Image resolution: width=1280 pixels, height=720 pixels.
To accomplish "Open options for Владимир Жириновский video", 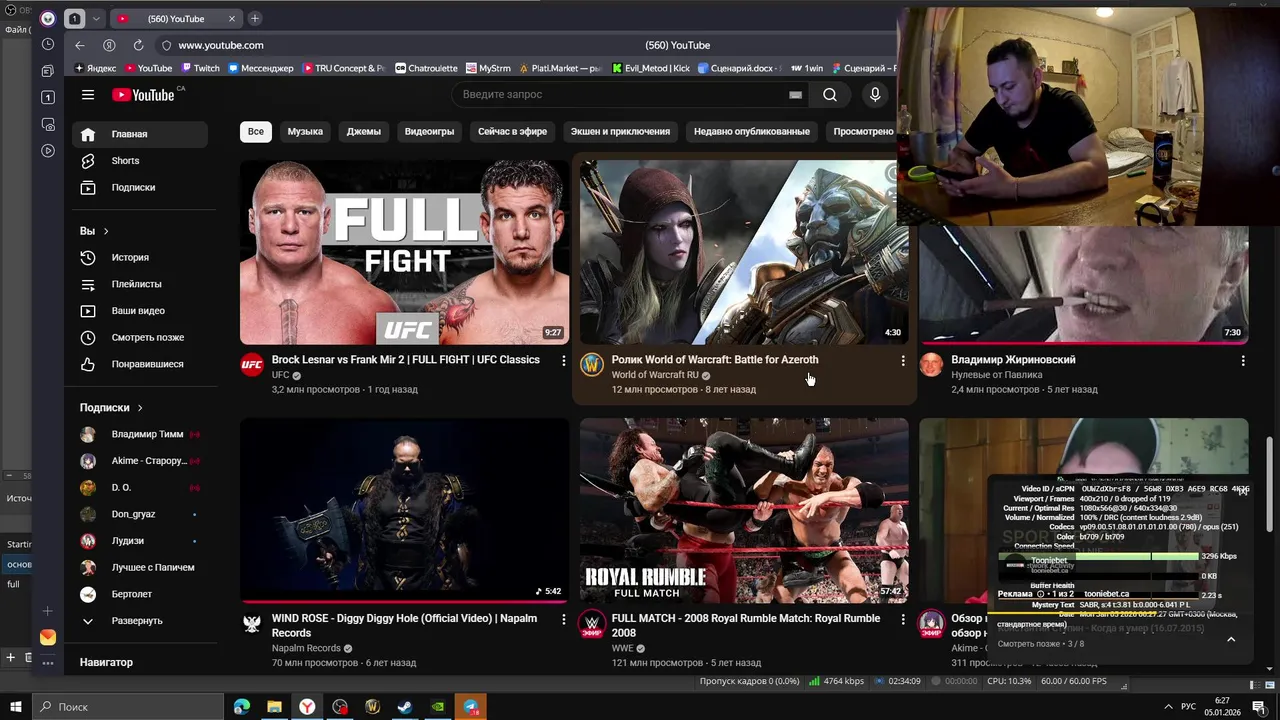I will click(x=1243, y=360).
